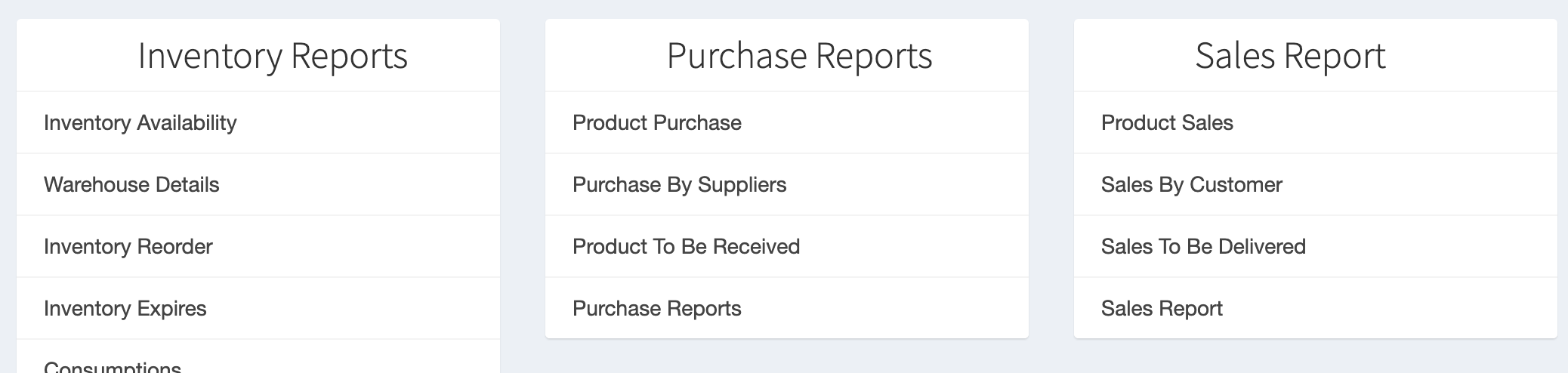Choose the Sales By Customer list row
The width and height of the screenshot is (1568, 373).
(1316, 184)
